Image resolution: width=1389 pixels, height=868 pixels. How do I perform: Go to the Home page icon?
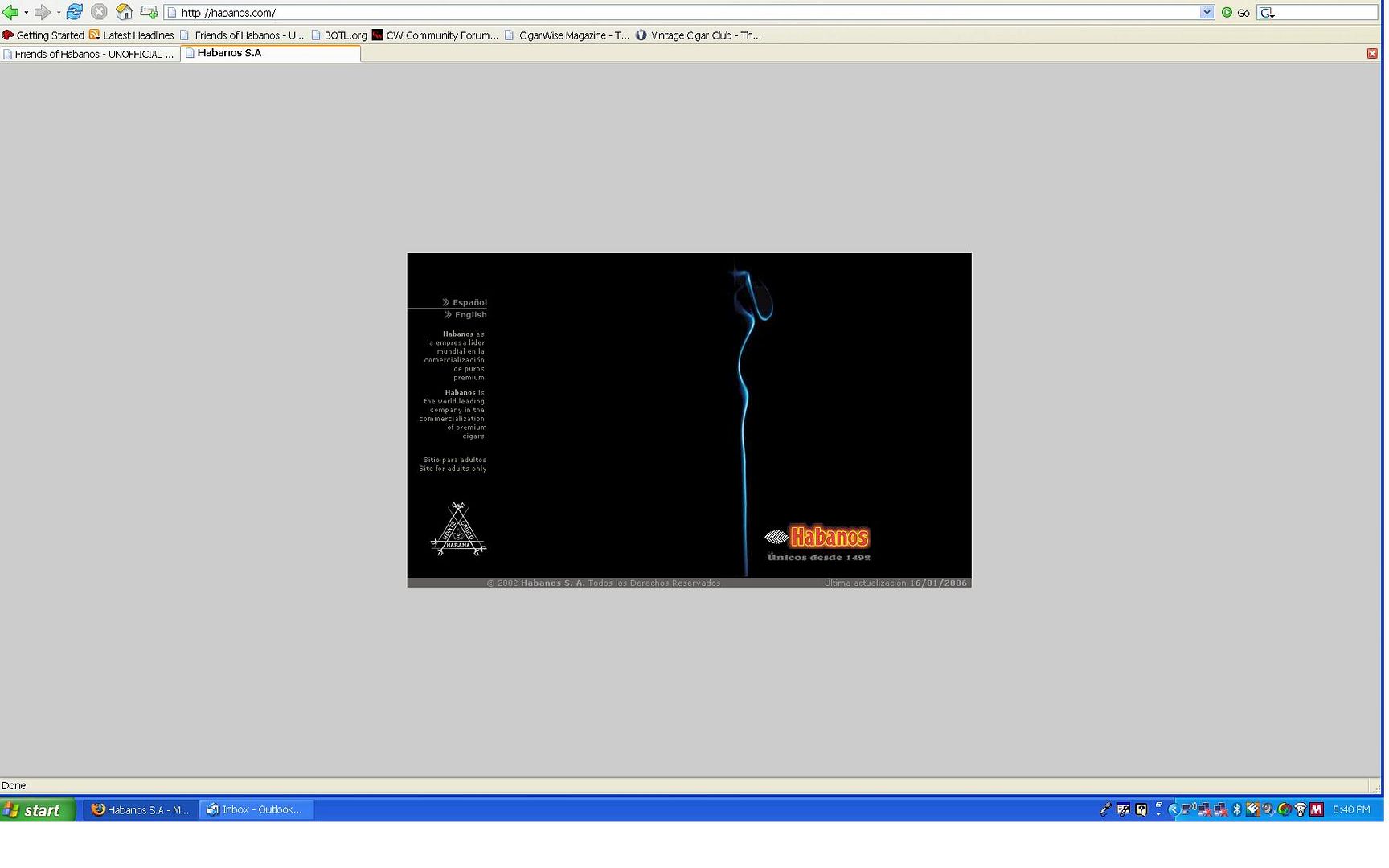pos(124,12)
